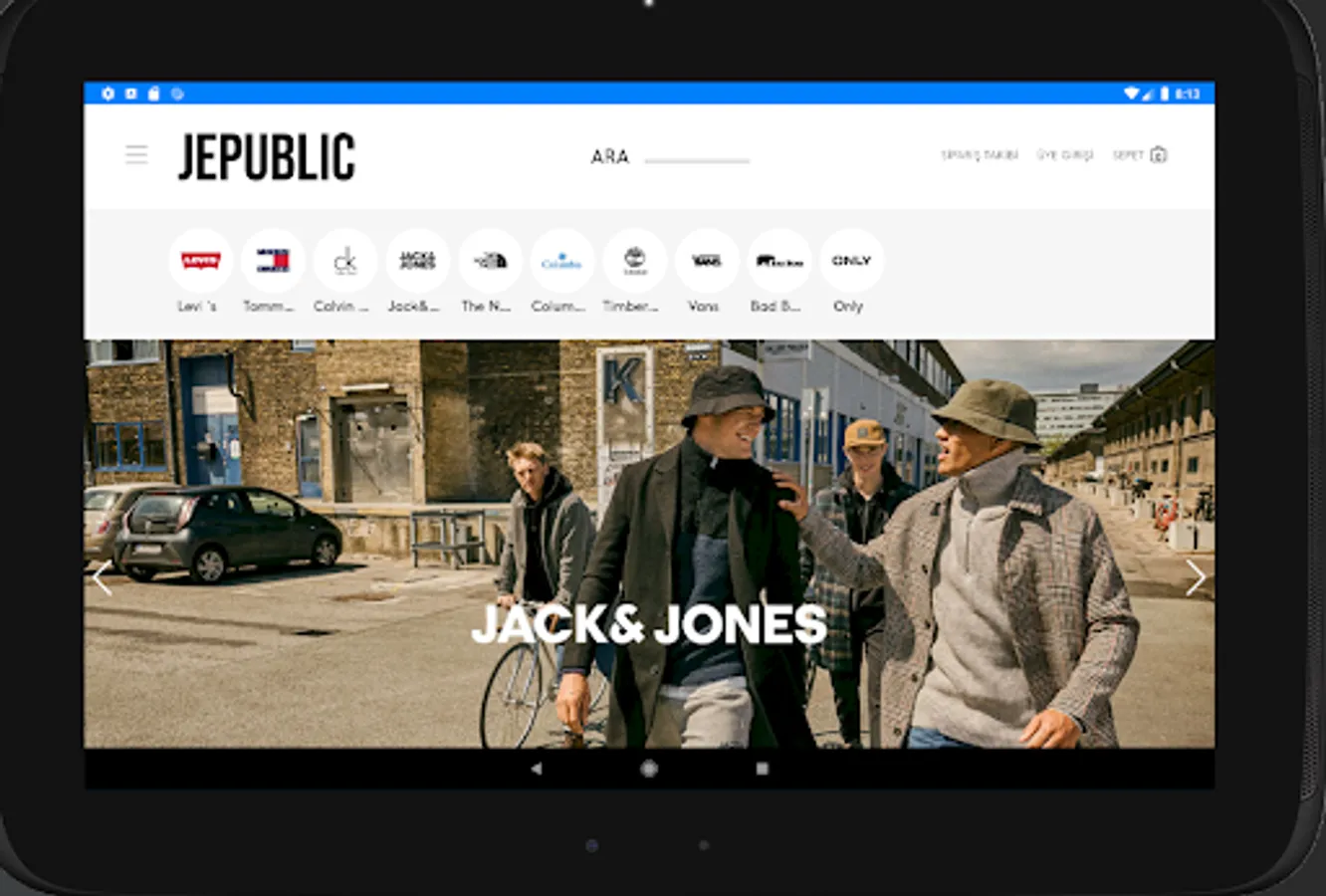Open the Bad Bear brand logo circle
1326x896 pixels.
pyautogui.click(x=778, y=261)
